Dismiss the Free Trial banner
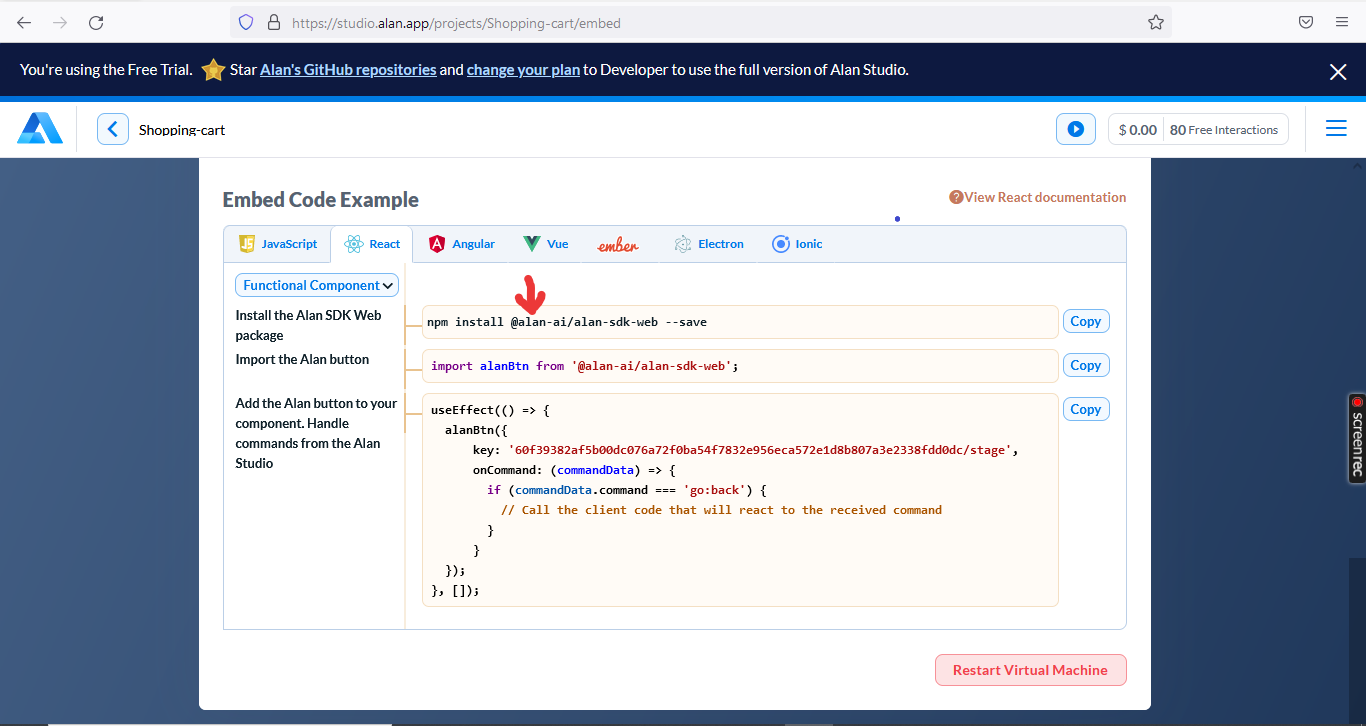Image resolution: width=1366 pixels, height=726 pixels. point(1338,71)
